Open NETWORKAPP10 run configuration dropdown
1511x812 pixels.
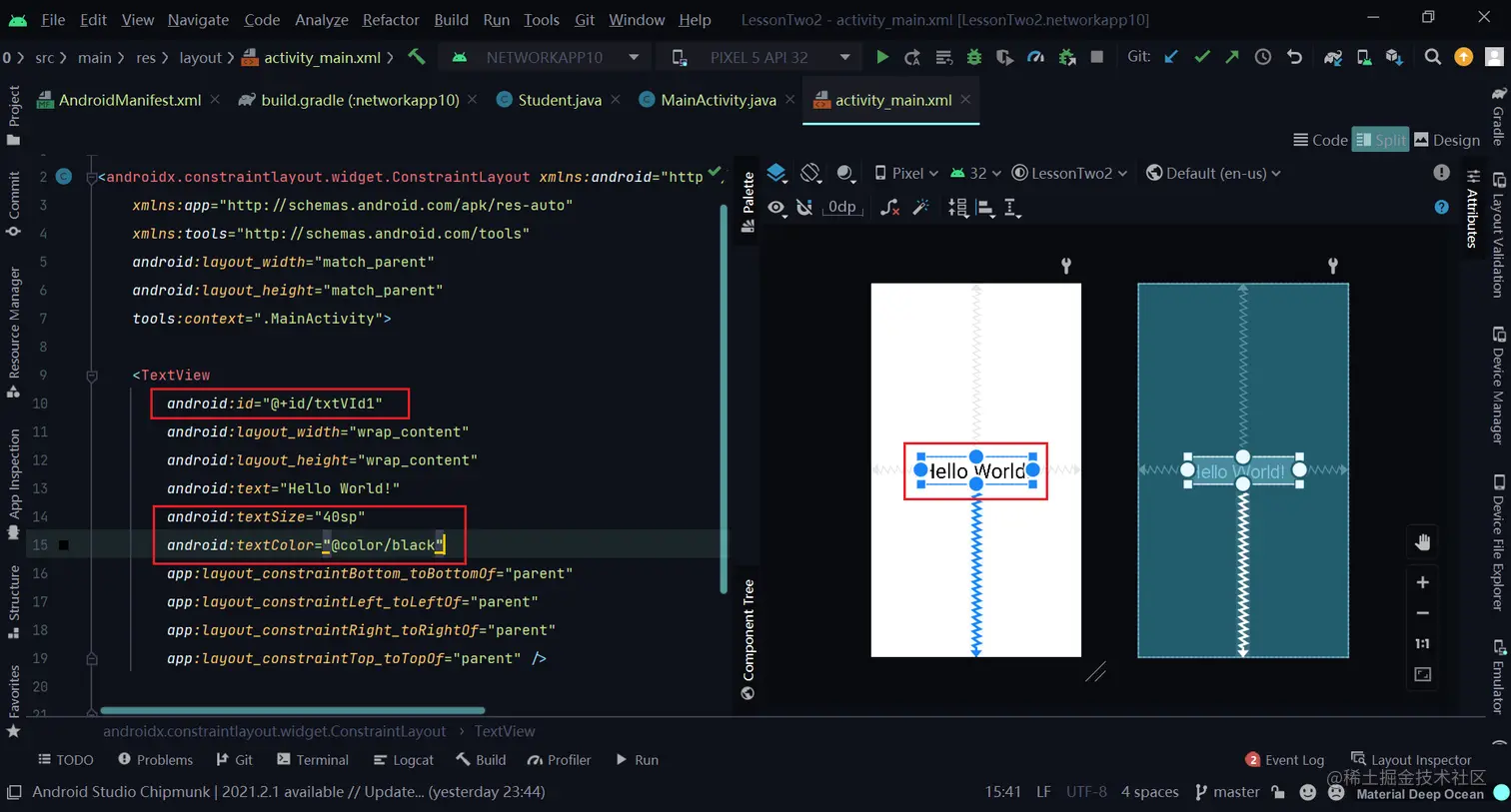pyautogui.click(x=545, y=58)
